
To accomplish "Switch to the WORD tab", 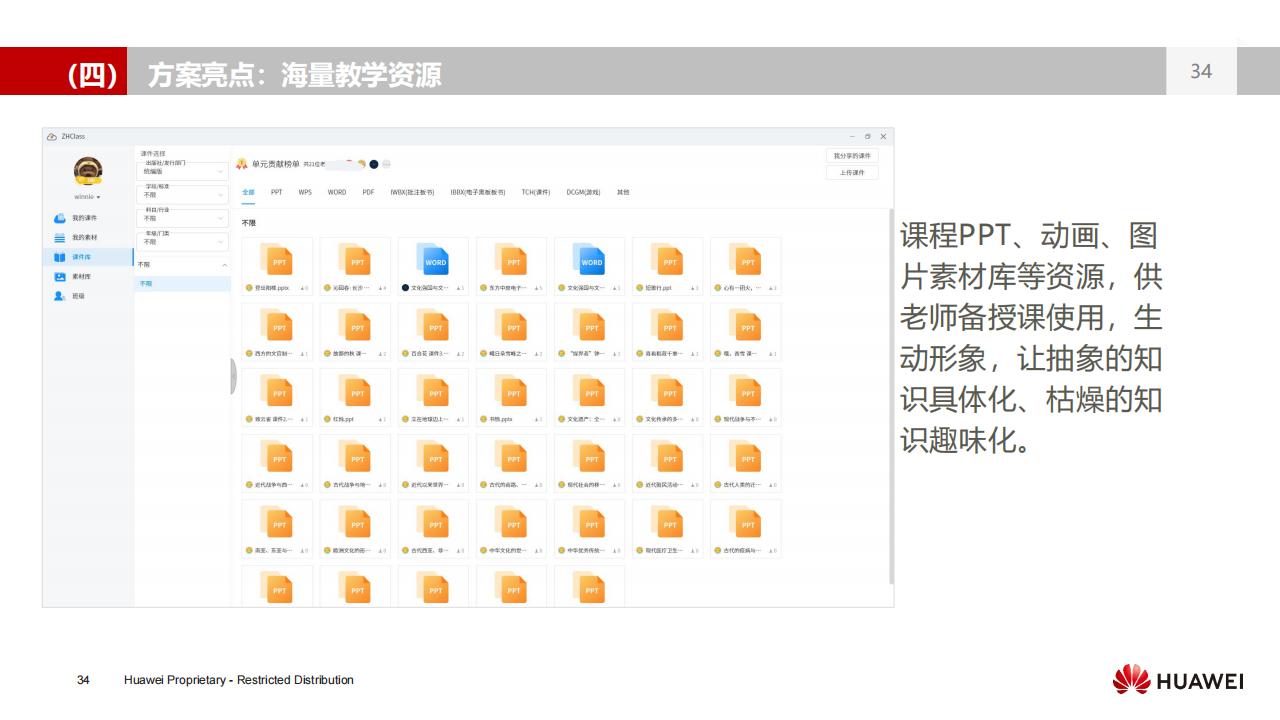I will pyautogui.click(x=337, y=191).
